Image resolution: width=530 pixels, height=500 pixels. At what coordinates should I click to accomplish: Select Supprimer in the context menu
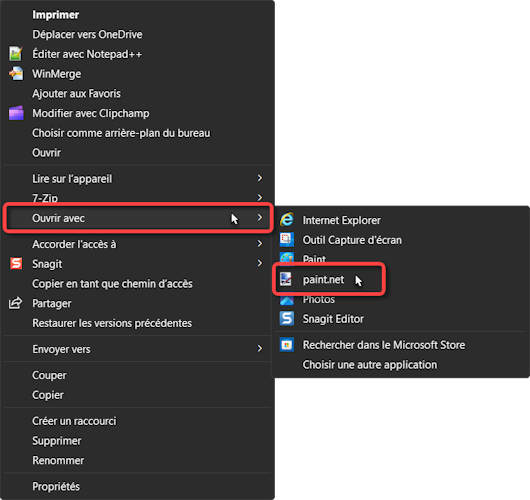point(138,441)
